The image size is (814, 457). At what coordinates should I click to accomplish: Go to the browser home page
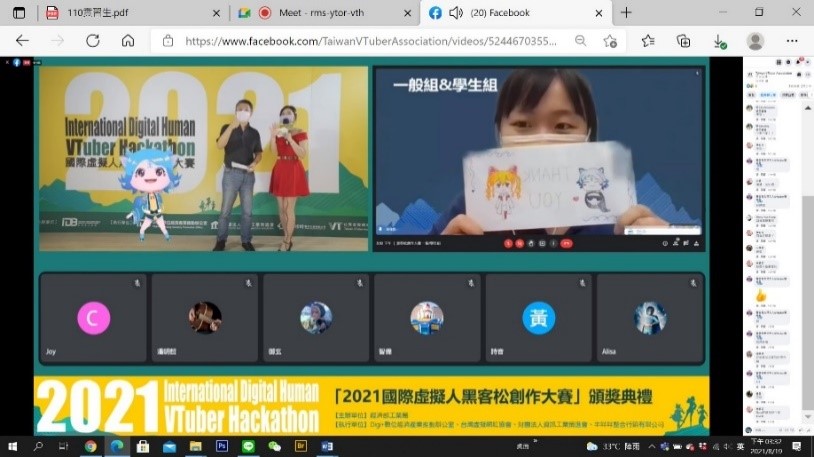tap(128, 41)
